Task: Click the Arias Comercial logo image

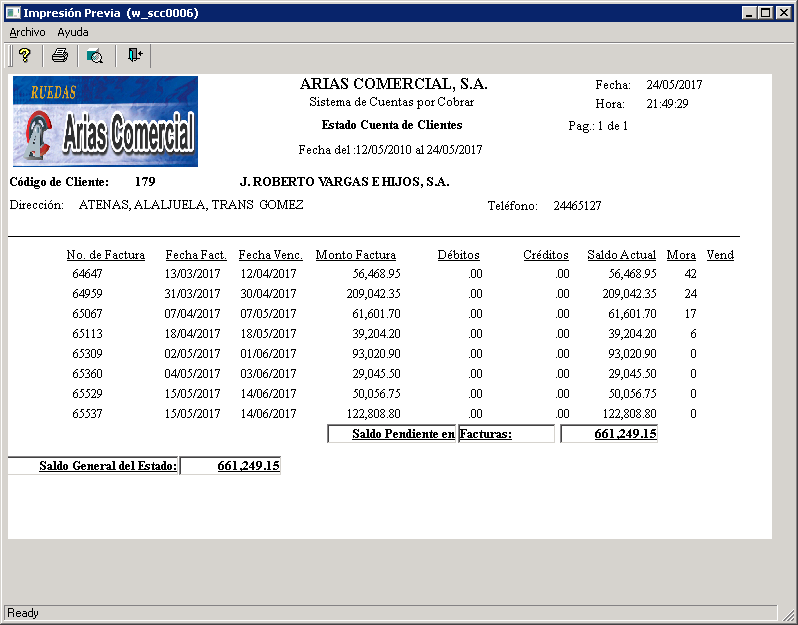Action: coord(105,121)
